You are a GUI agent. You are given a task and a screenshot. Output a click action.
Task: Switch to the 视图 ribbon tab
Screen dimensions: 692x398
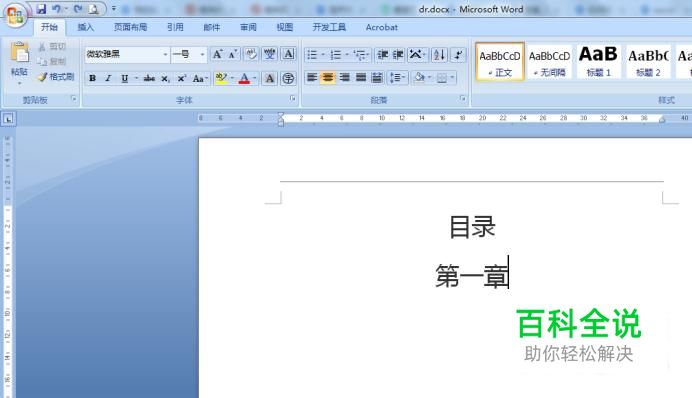coord(285,27)
